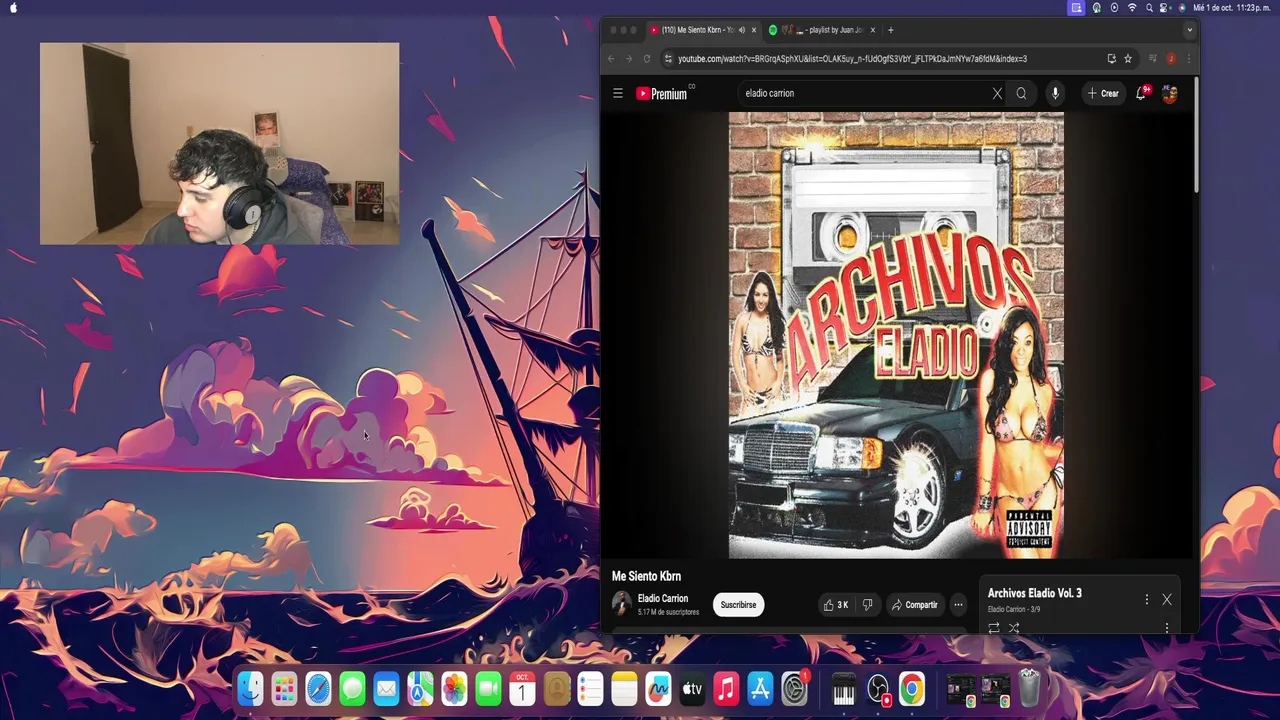Open the Apple menu
This screenshot has height=720, width=1280.
click(x=13, y=7)
